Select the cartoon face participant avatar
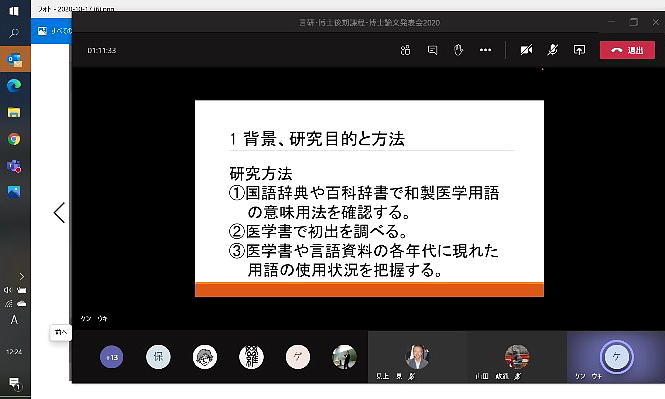The height and width of the screenshot is (399, 665). [x=204, y=357]
